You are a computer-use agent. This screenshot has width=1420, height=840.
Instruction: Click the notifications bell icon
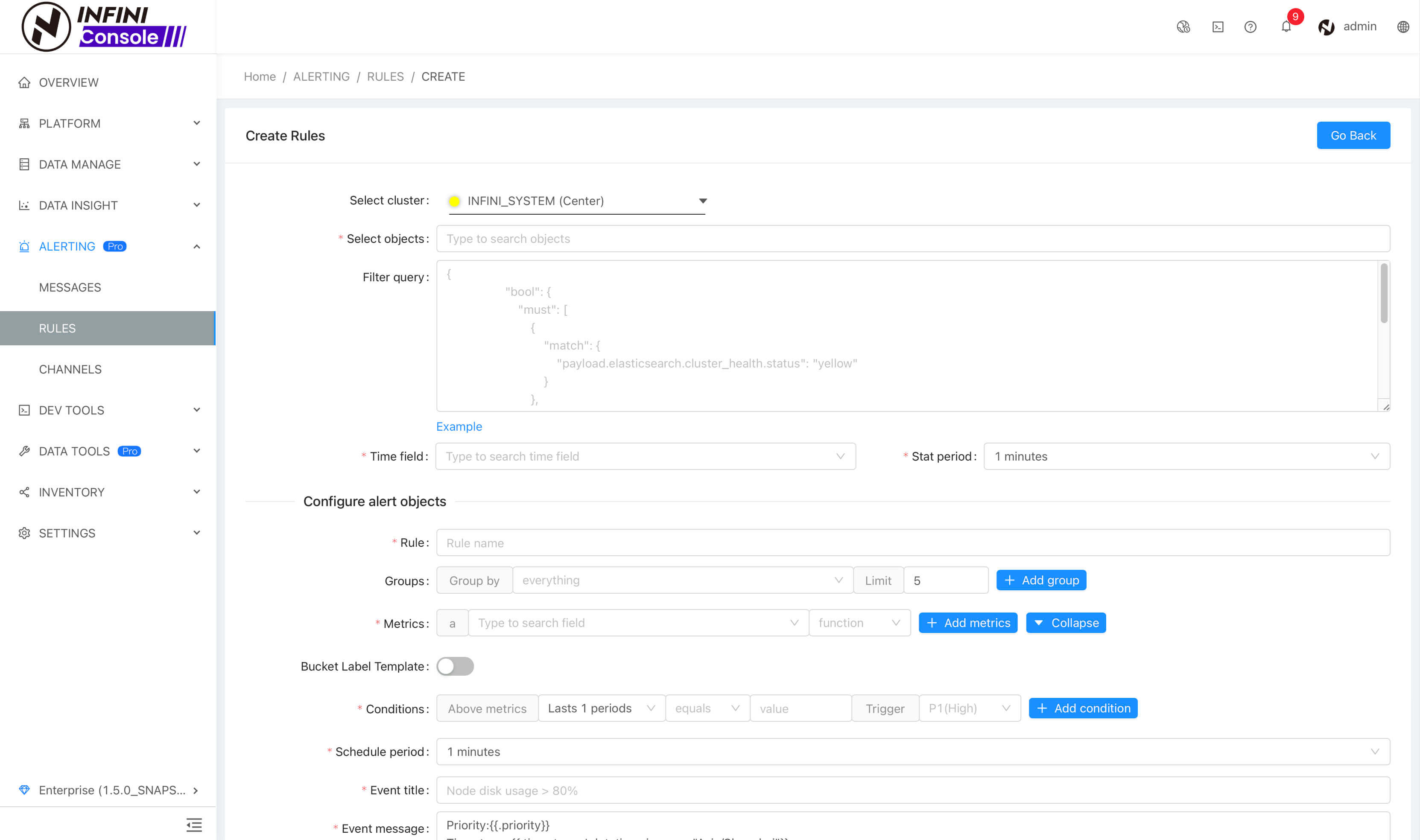click(1287, 26)
